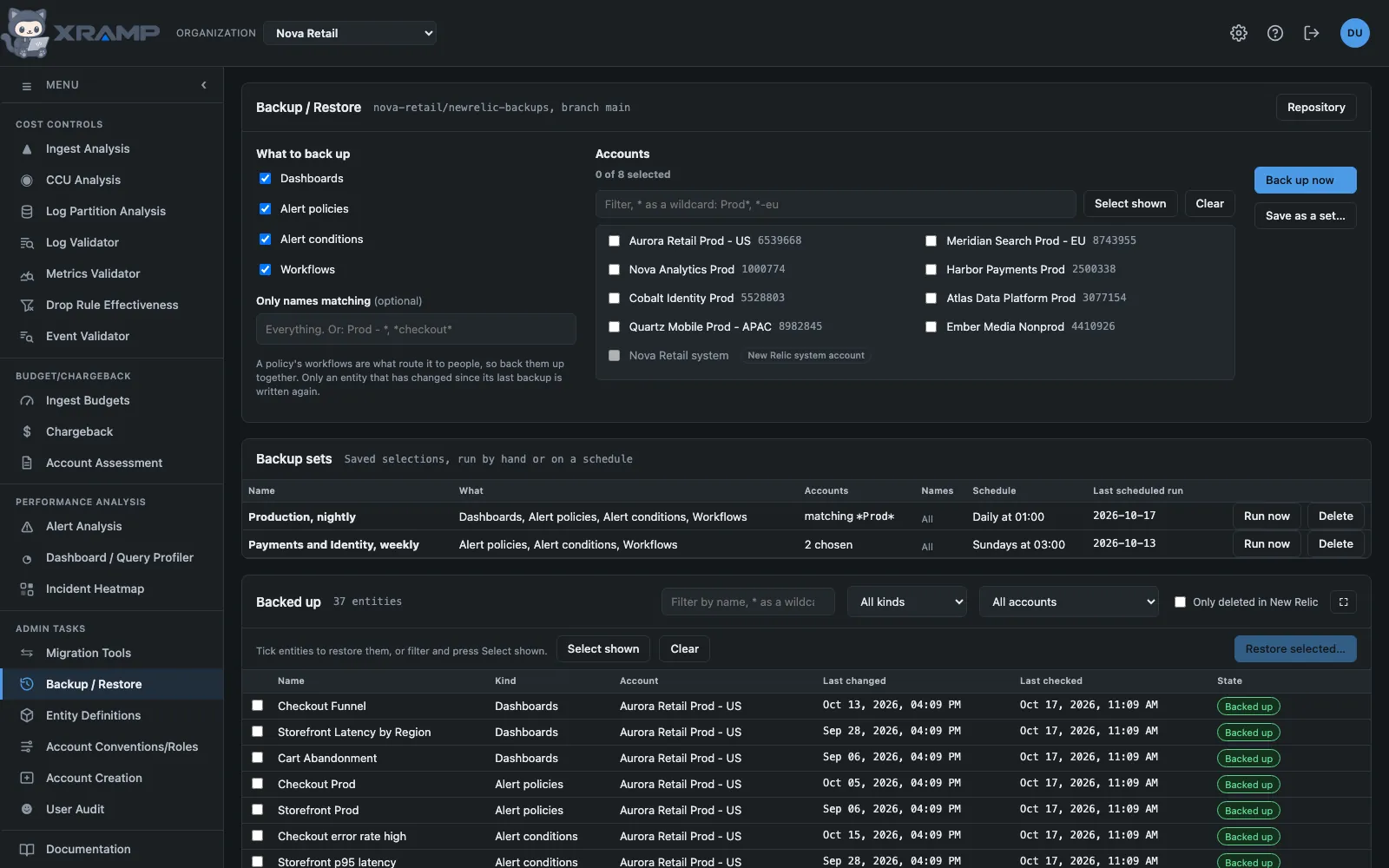Click the Filter by name field
The height and width of the screenshot is (868, 1389).
pyautogui.click(x=748, y=602)
